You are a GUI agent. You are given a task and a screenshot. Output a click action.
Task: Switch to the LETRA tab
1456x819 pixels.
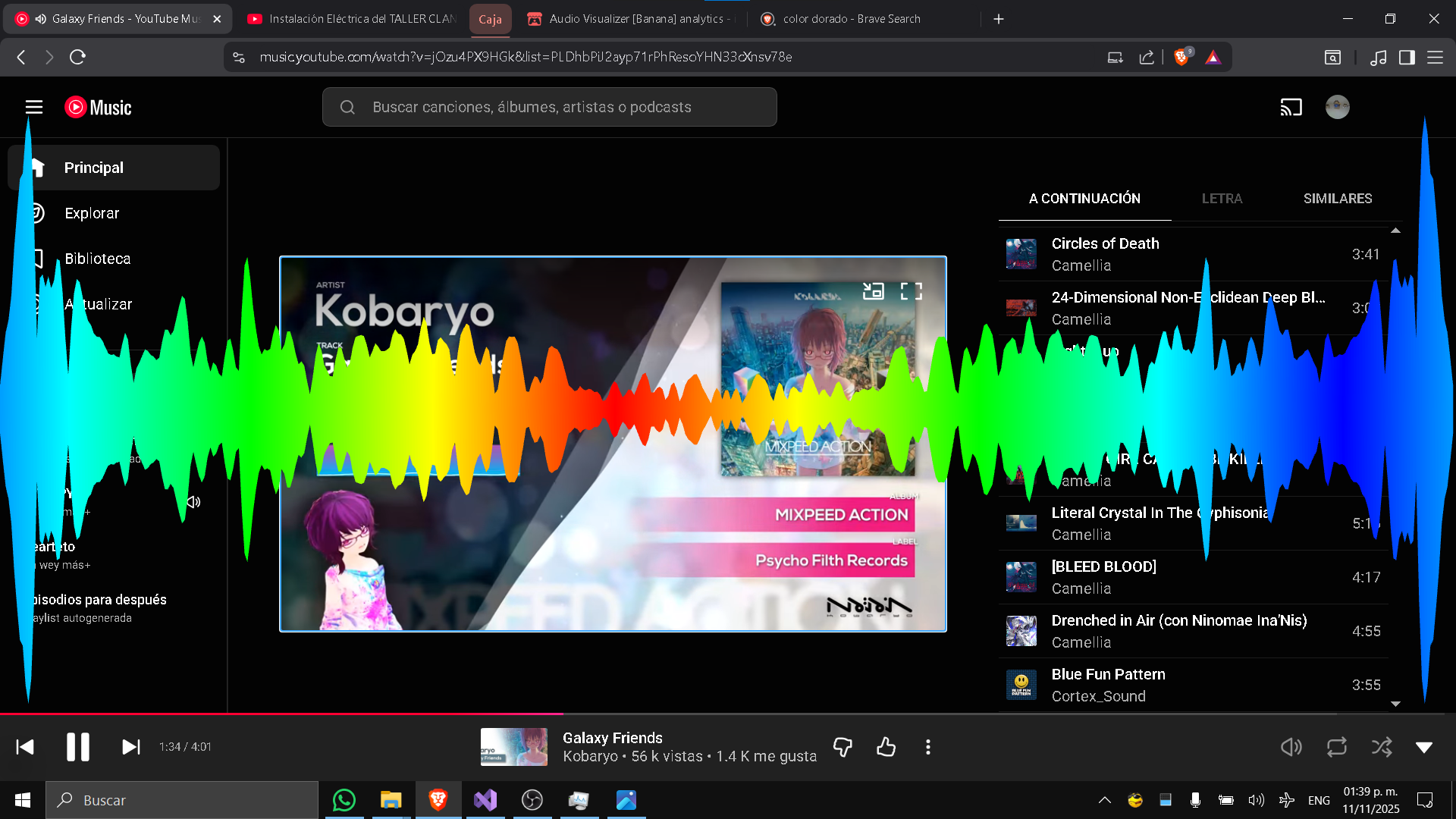coord(1222,199)
